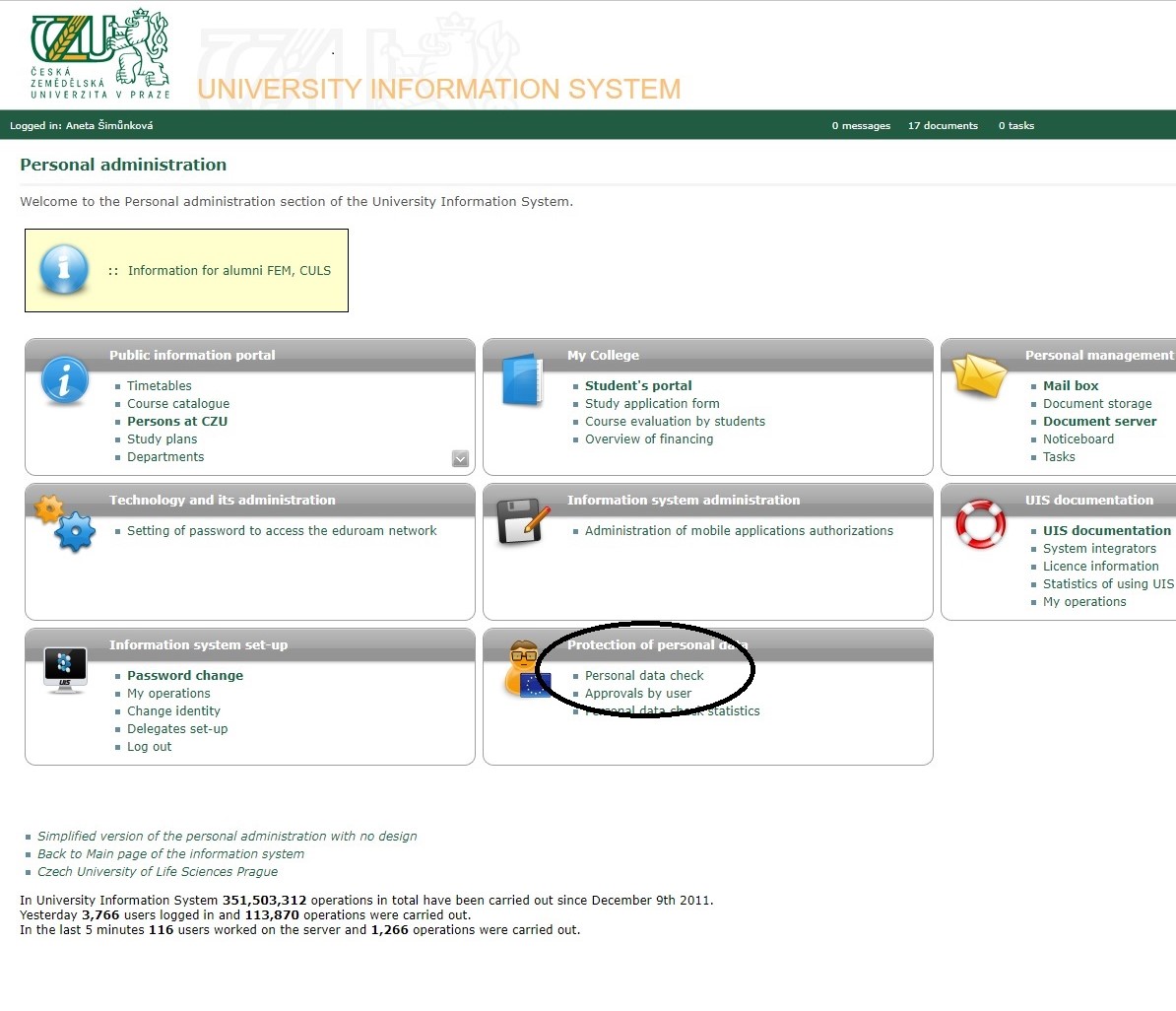Select Password change link
The width and height of the screenshot is (1176, 1011).
(185, 676)
